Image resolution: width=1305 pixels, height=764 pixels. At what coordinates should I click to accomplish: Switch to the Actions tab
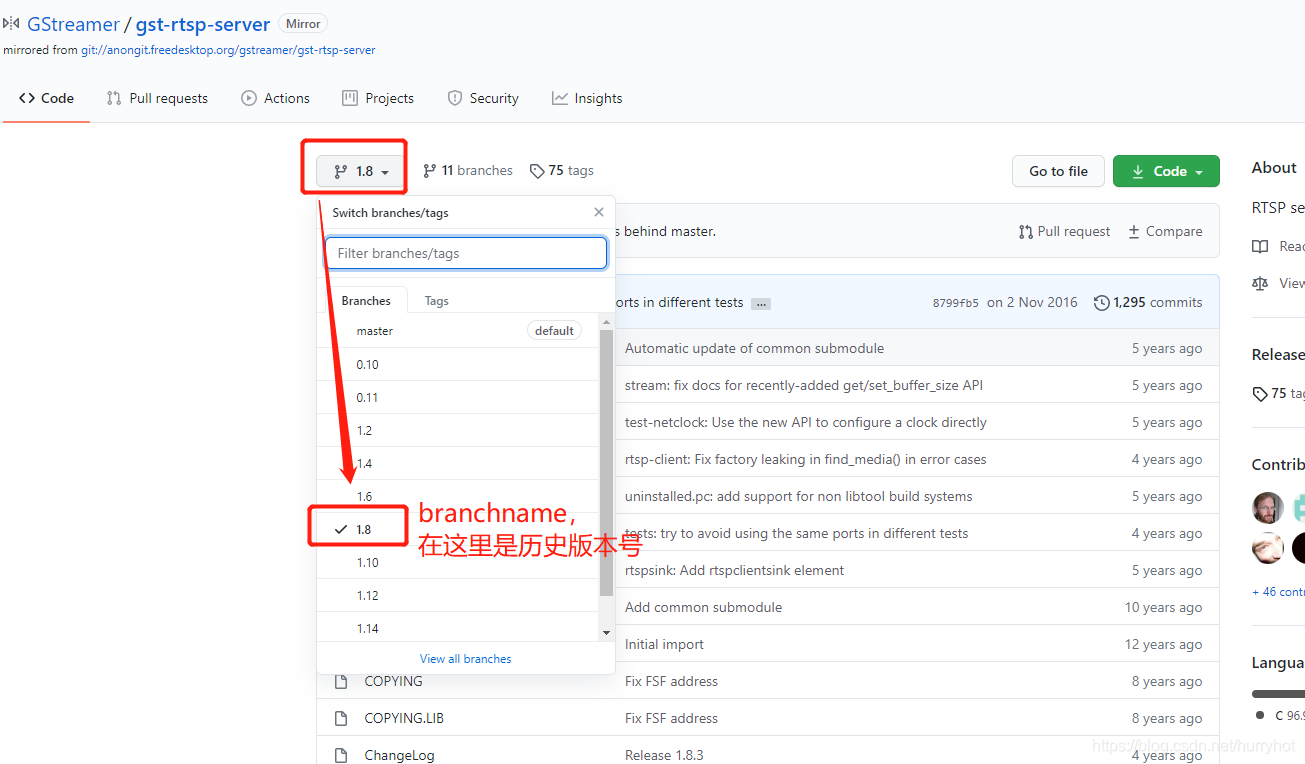pos(275,98)
